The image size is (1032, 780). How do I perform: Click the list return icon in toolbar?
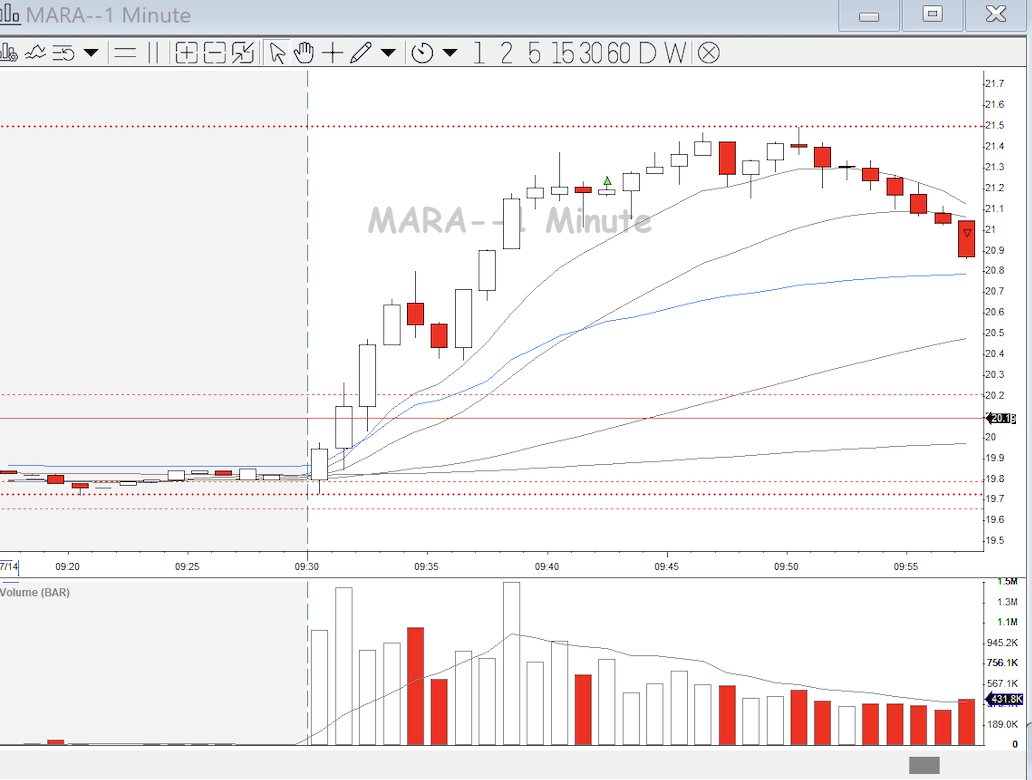click(x=64, y=53)
